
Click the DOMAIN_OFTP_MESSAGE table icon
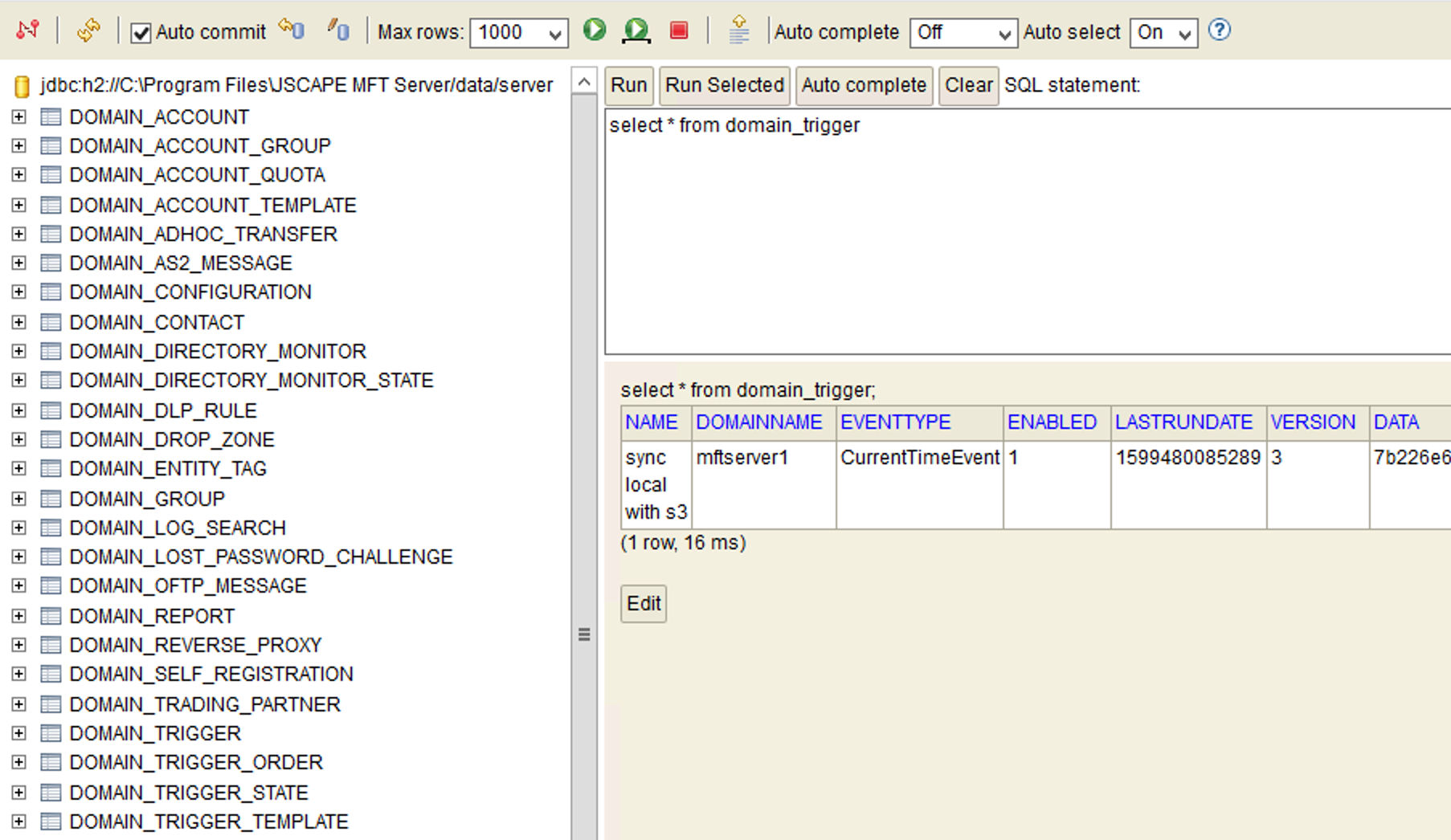pos(51,586)
